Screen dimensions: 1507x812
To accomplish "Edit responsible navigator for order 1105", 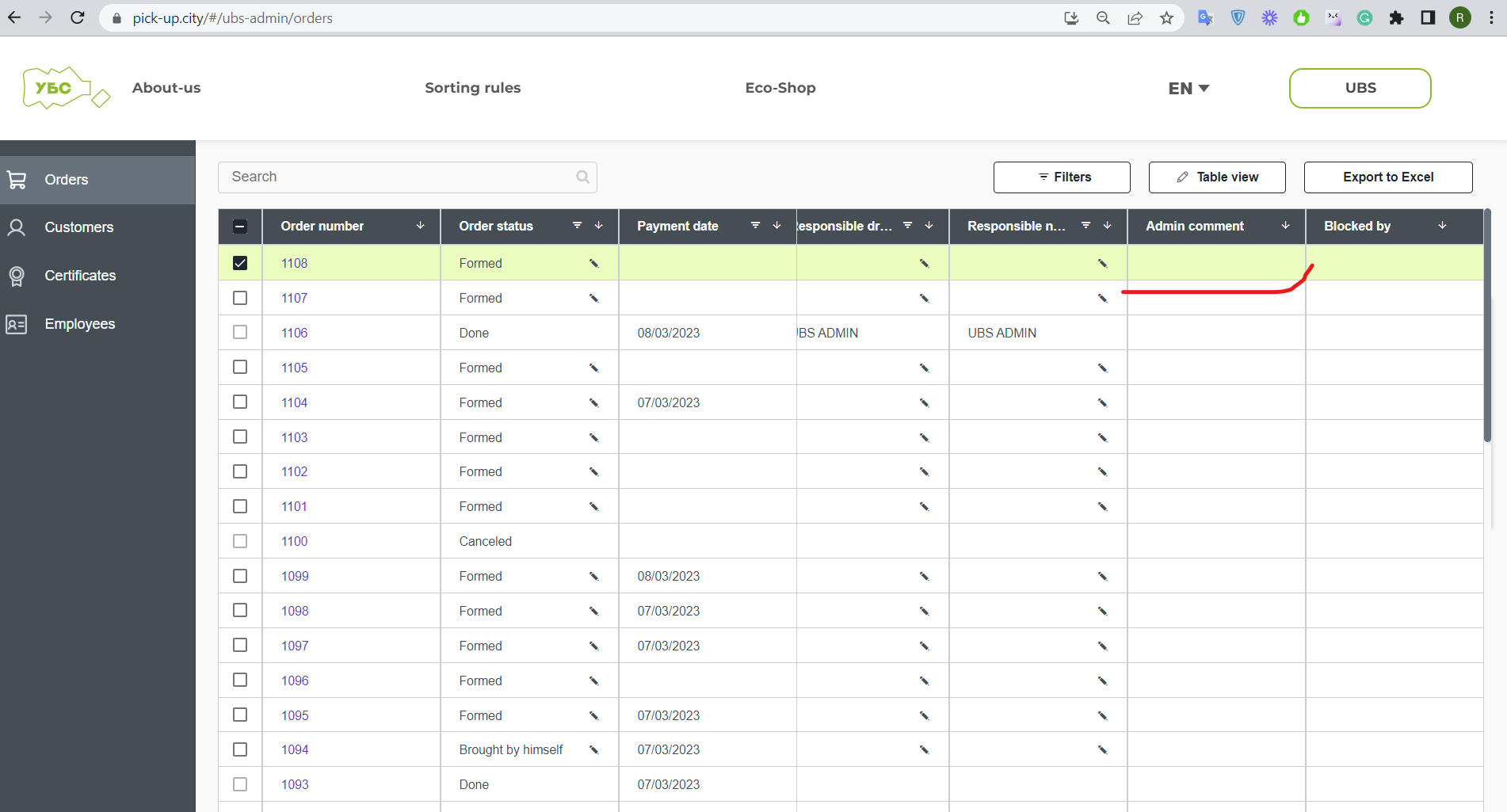I will tap(1102, 368).
